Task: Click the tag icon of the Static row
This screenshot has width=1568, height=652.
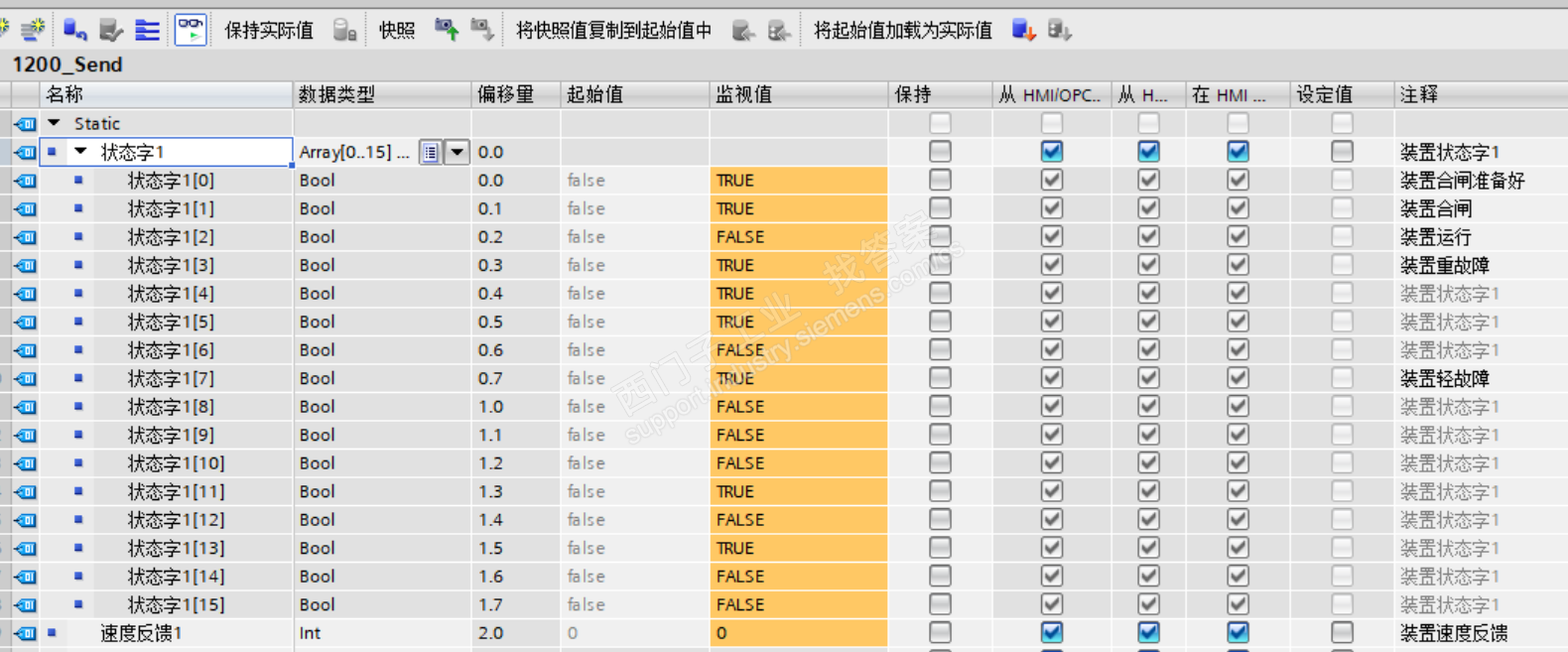Action: pyautogui.click(x=26, y=124)
